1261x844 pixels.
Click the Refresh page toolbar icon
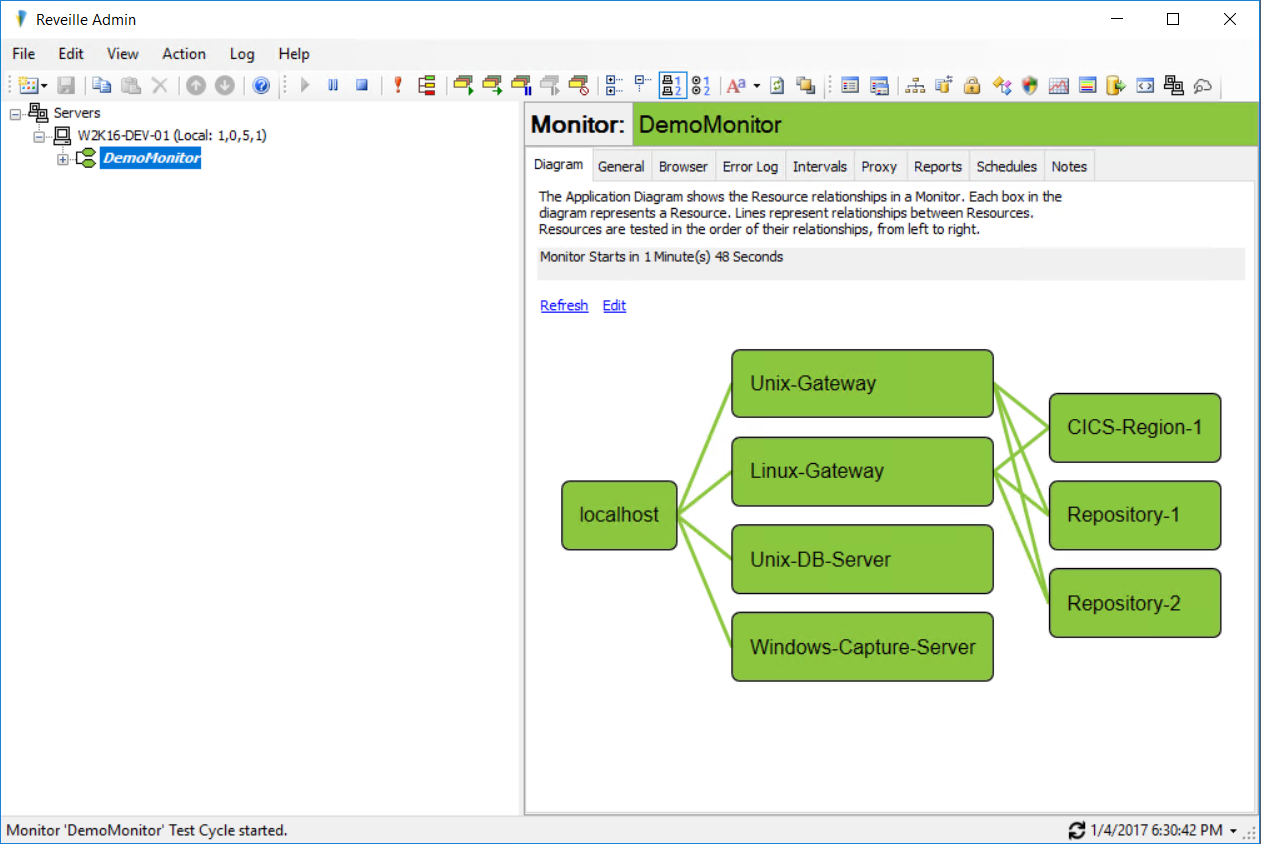pyautogui.click(x=777, y=86)
